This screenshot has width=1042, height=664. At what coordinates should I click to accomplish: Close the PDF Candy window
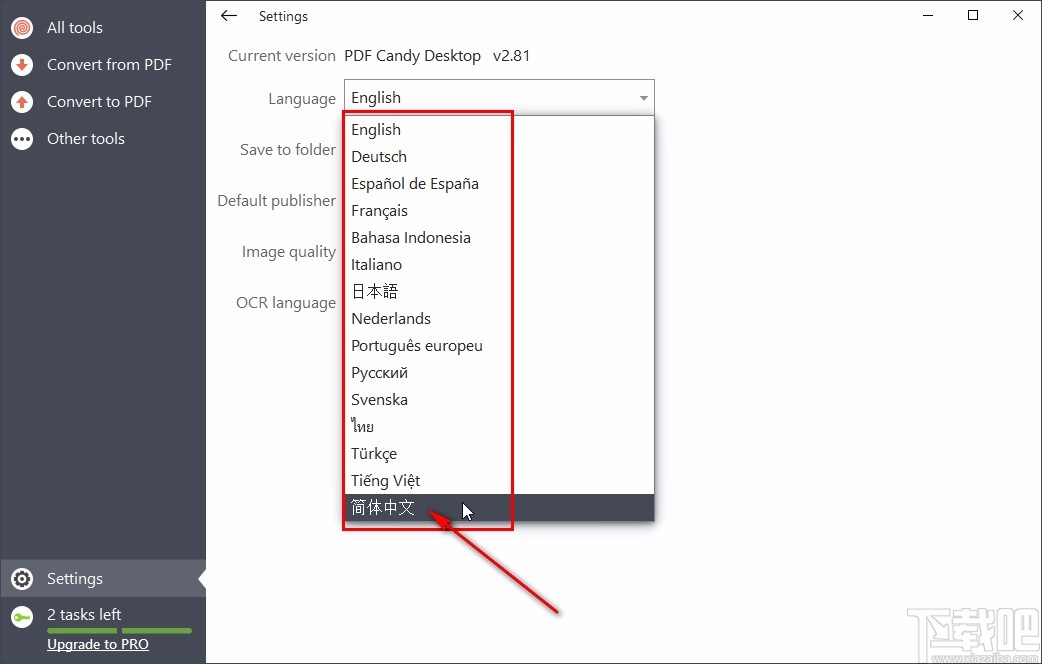(1017, 15)
